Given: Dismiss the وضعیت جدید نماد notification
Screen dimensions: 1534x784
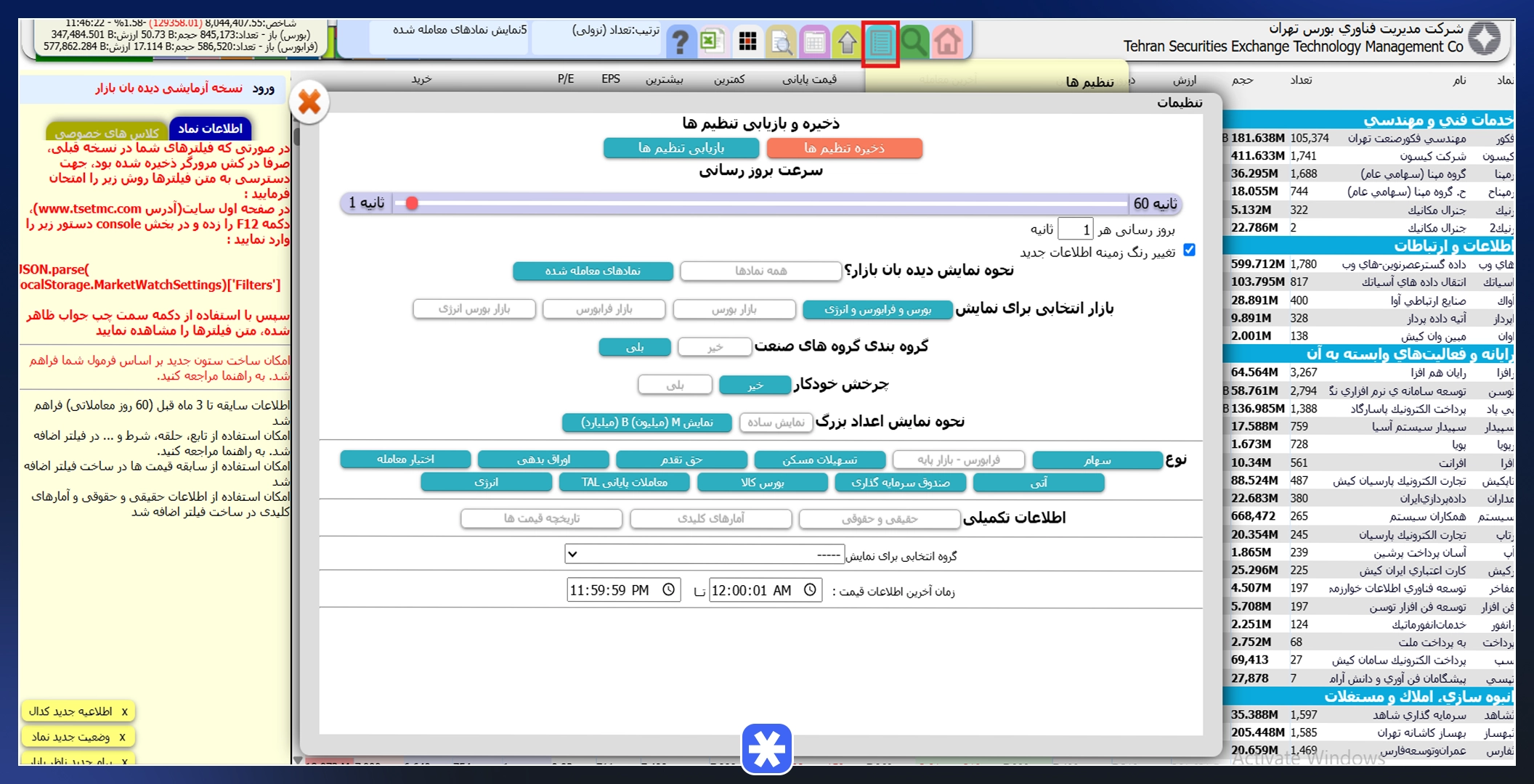Looking at the screenshot, I should click(x=122, y=738).
